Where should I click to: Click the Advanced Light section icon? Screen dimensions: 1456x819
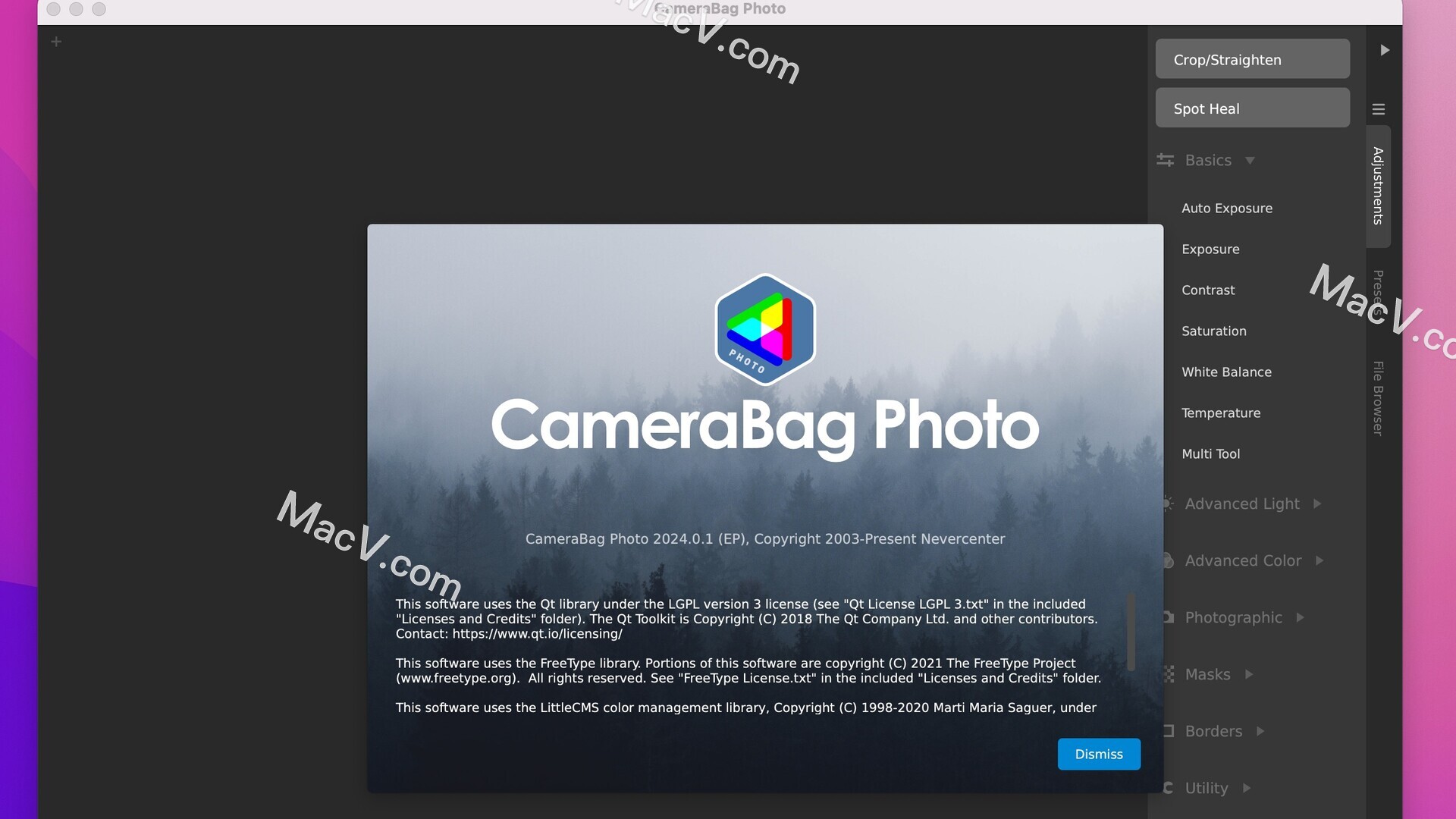(x=1166, y=503)
